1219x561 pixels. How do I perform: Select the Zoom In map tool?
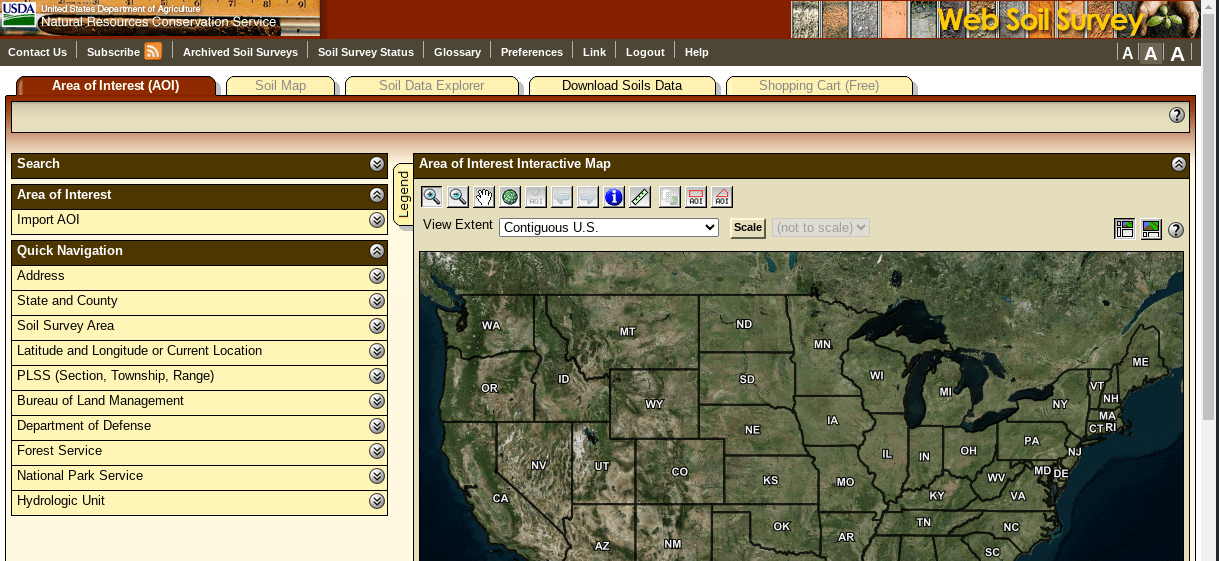(x=432, y=197)
